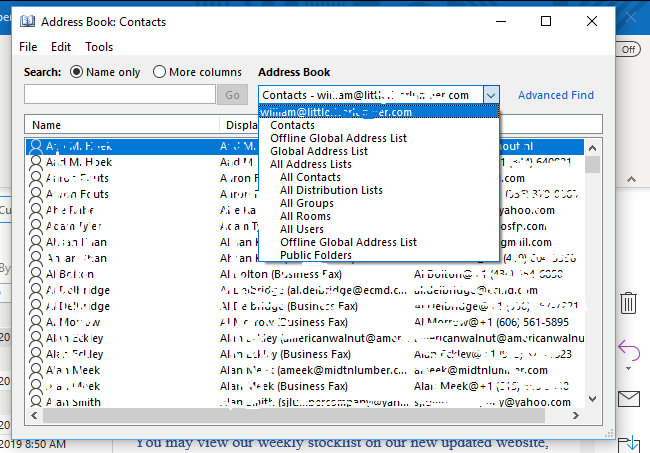
Task: Click the contact icon beside Al Bolton
Action: pos(36,274)
